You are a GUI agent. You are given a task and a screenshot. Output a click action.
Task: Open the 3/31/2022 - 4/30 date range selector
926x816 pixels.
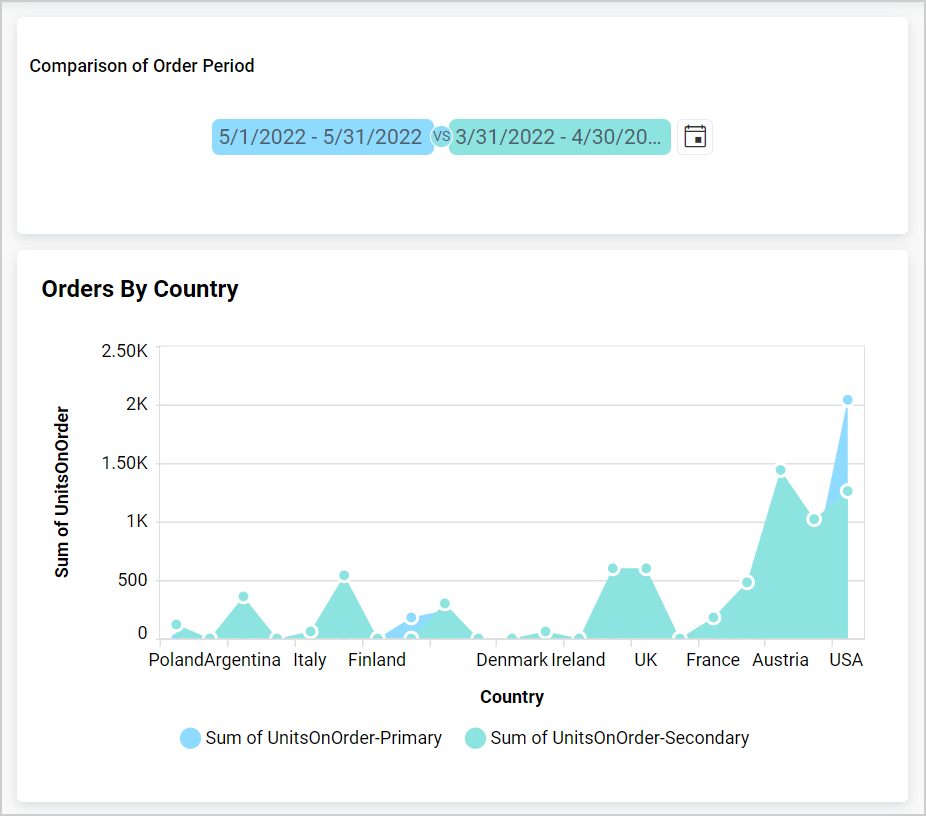[560, 136]
